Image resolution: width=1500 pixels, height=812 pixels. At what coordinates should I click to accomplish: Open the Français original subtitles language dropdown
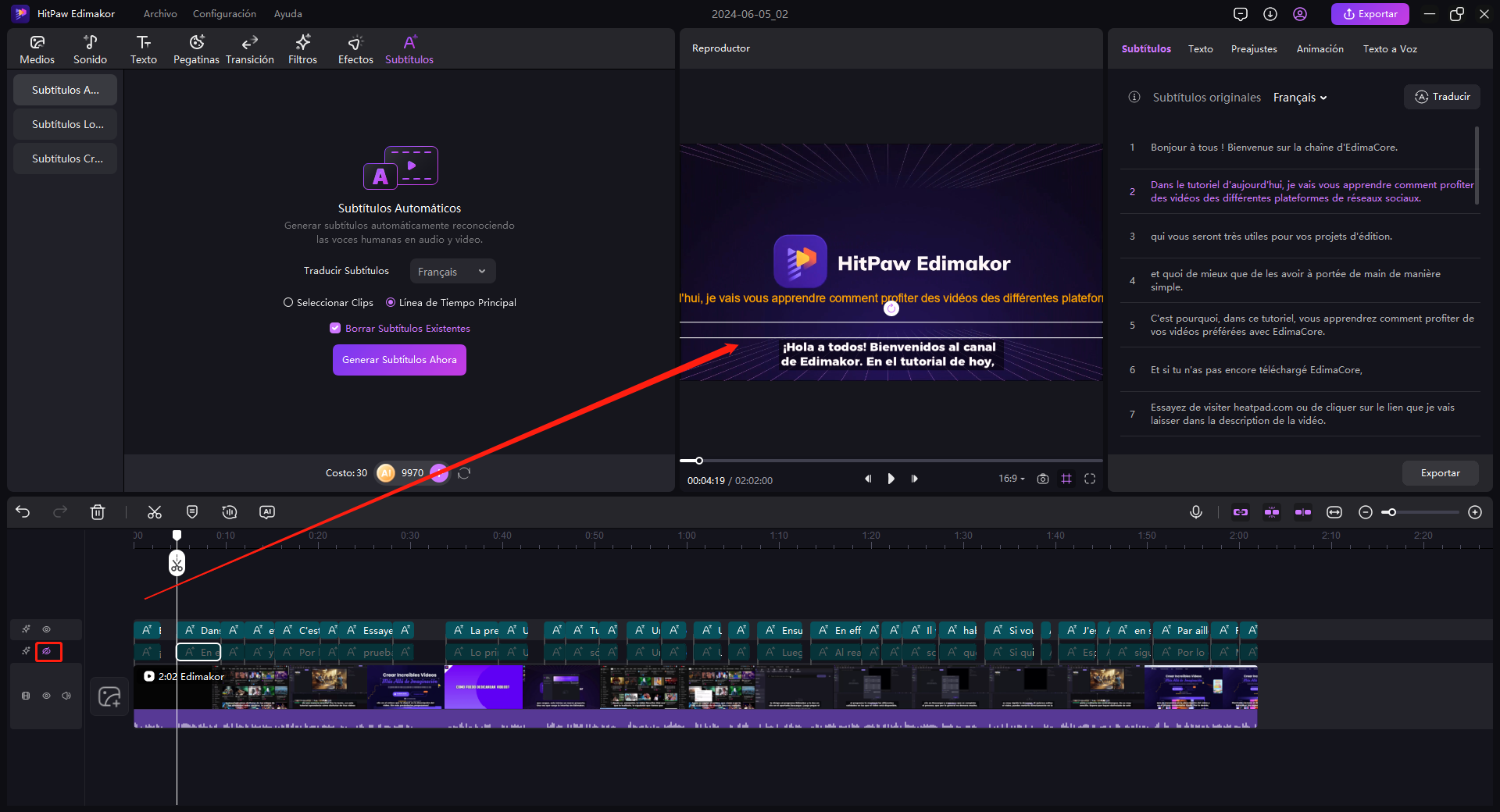click(1299, 98)
